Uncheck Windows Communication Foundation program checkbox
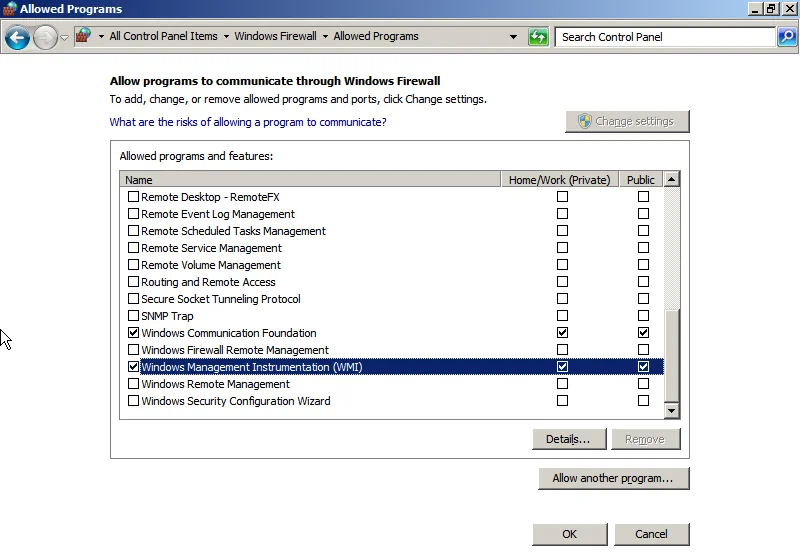This screenshot has height=555, width=800. (134, 333)
